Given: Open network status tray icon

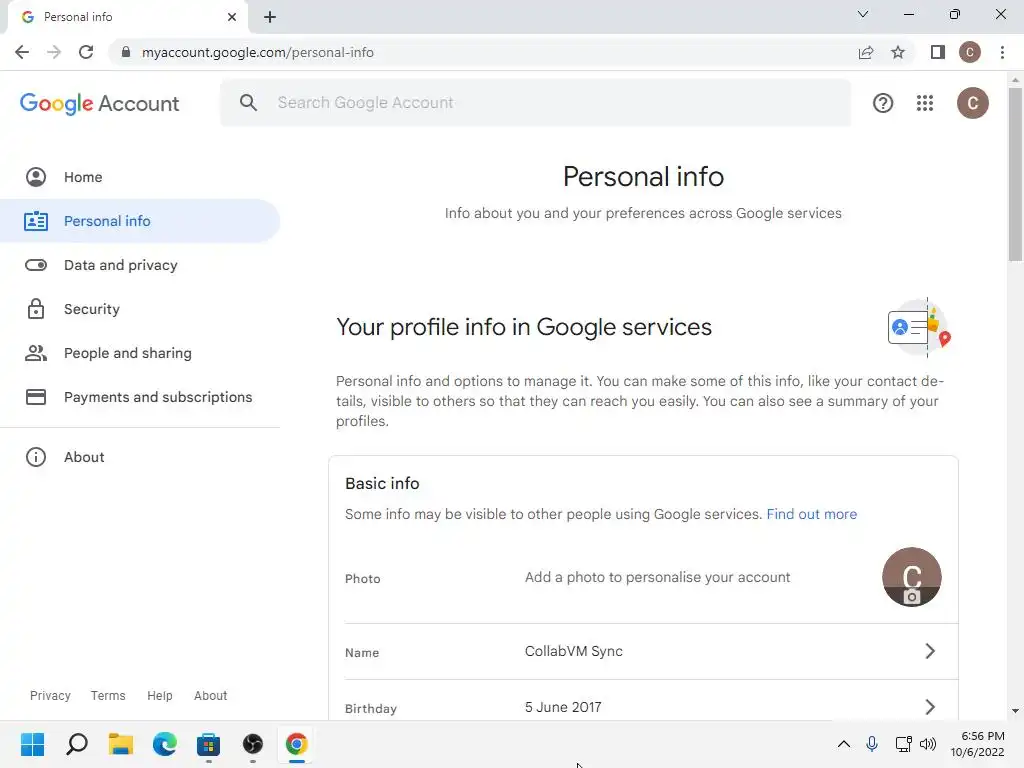Looking at the screenshot, I should (903, 744).
